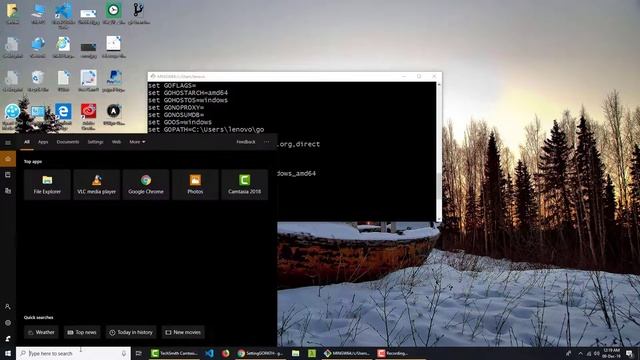Click the microphone icon in search box
Viewport: 640px width, 360px height.
pos(124,353)
